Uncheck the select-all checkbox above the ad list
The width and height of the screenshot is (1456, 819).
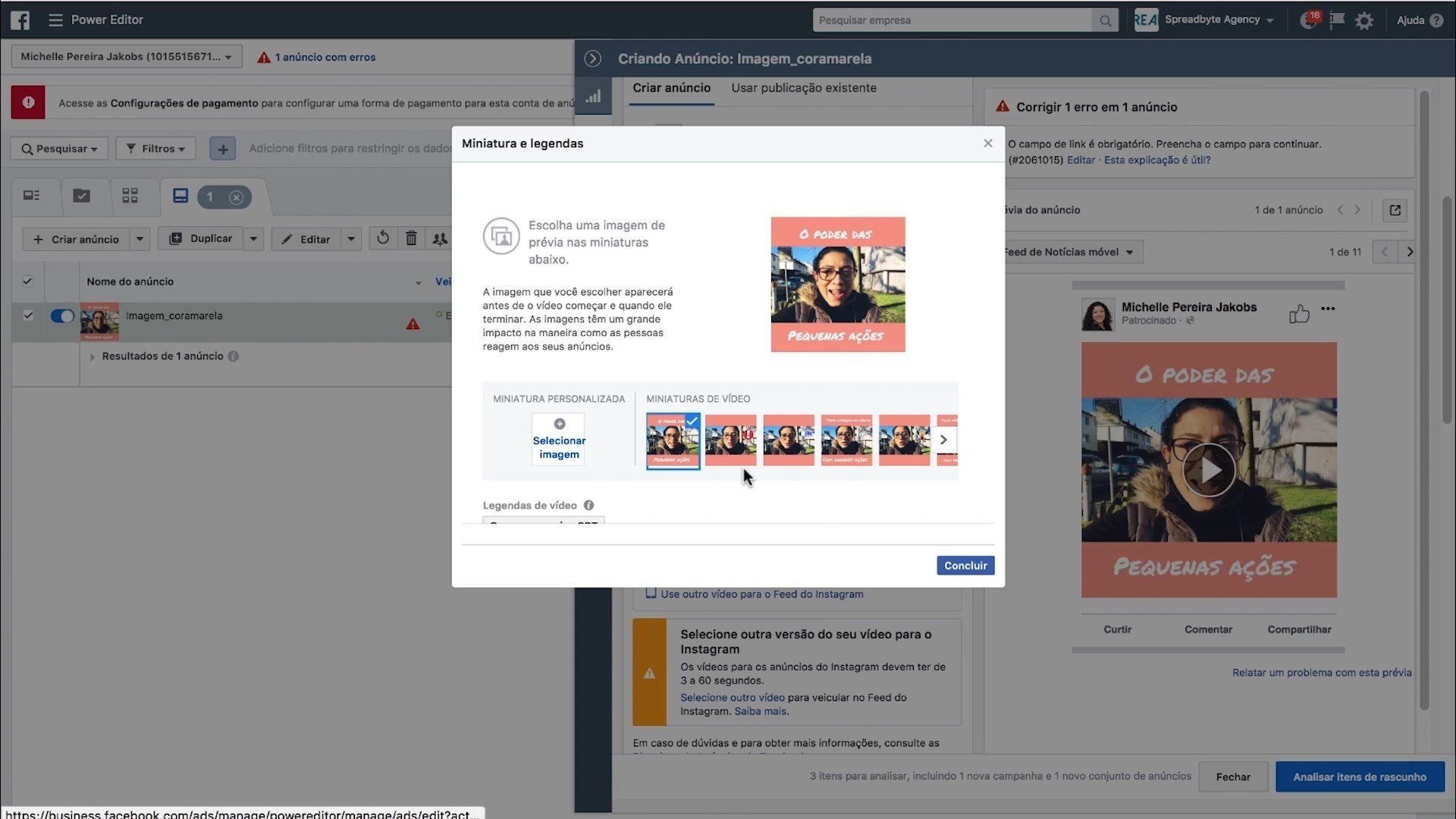click(27, 281)
